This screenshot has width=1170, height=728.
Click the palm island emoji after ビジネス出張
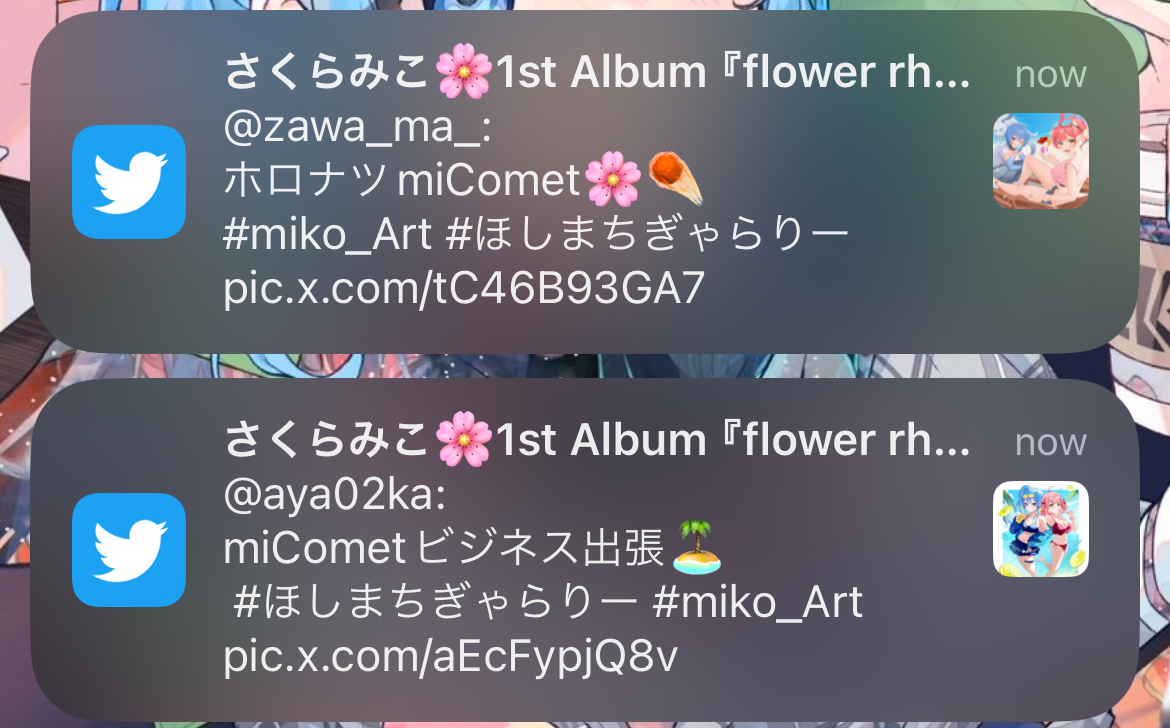coord(697,547)
